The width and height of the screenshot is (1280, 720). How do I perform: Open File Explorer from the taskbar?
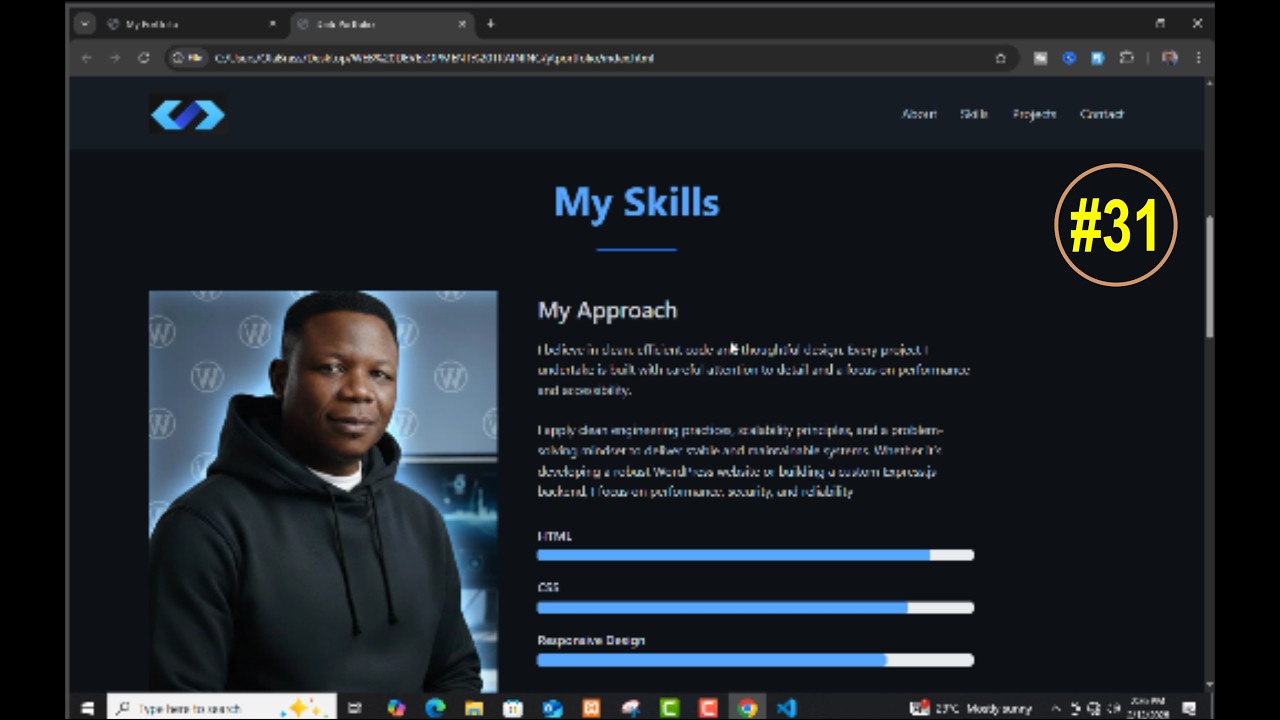point(474,708)
